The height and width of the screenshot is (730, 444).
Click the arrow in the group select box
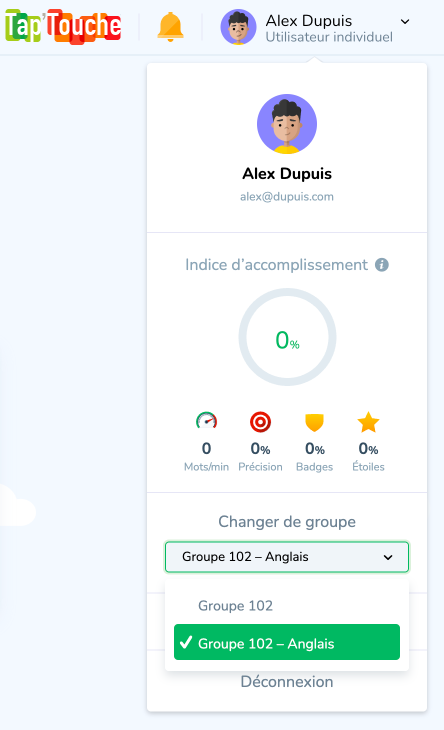[388, 557]
